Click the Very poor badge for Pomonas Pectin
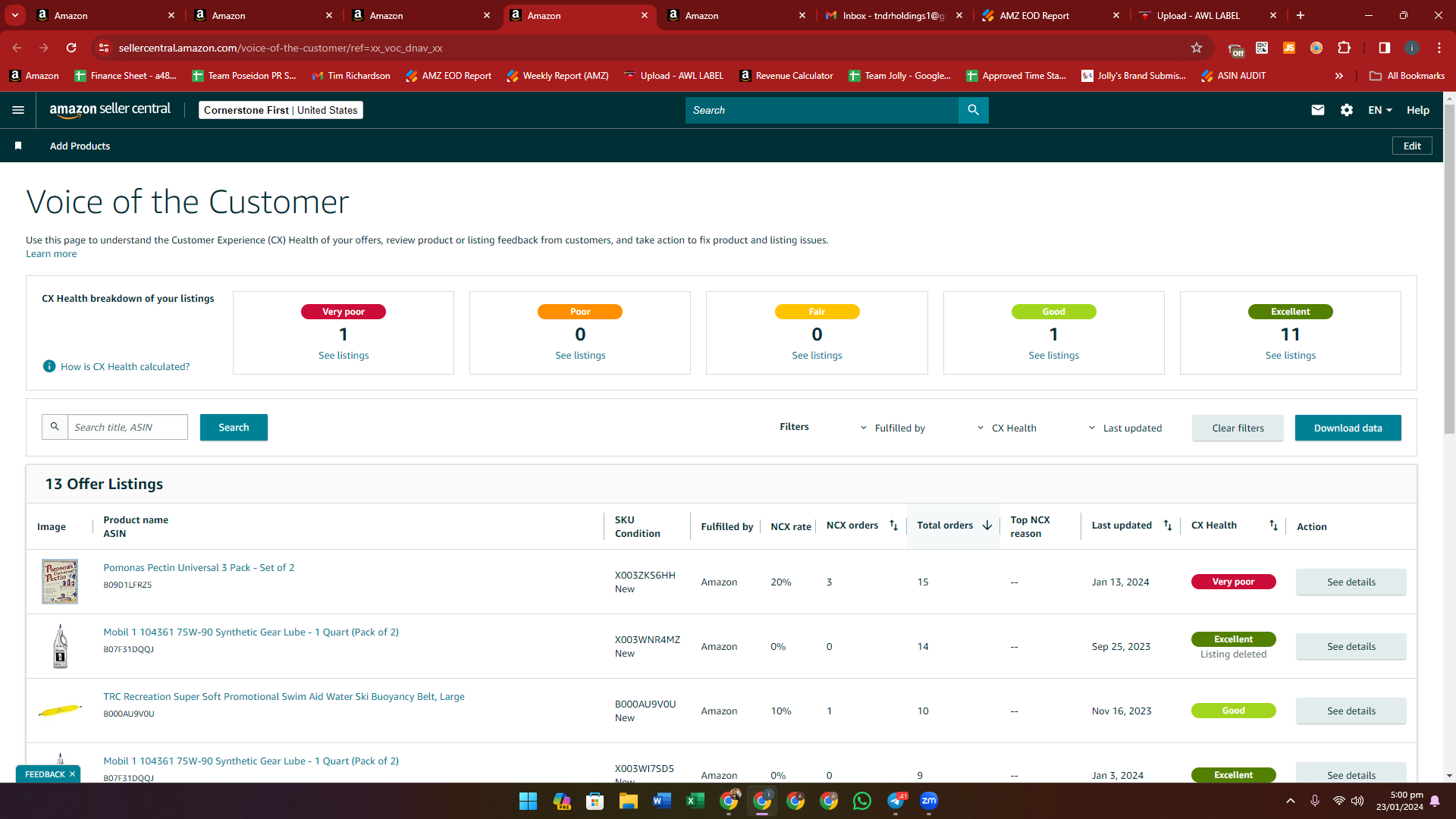 [1233, 582]
